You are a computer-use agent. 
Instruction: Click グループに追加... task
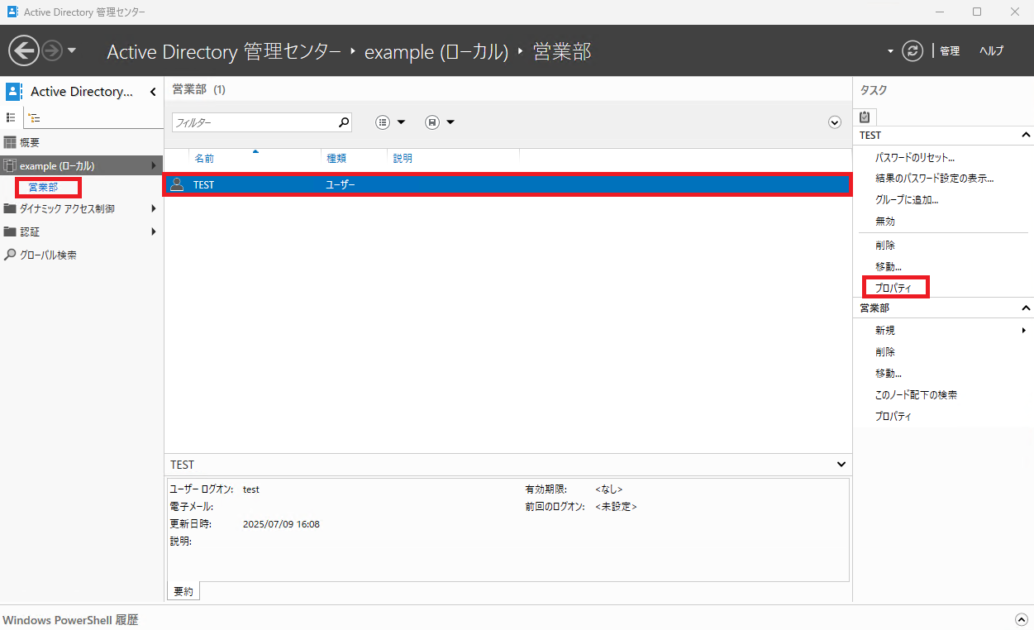(x=907, y=200)
